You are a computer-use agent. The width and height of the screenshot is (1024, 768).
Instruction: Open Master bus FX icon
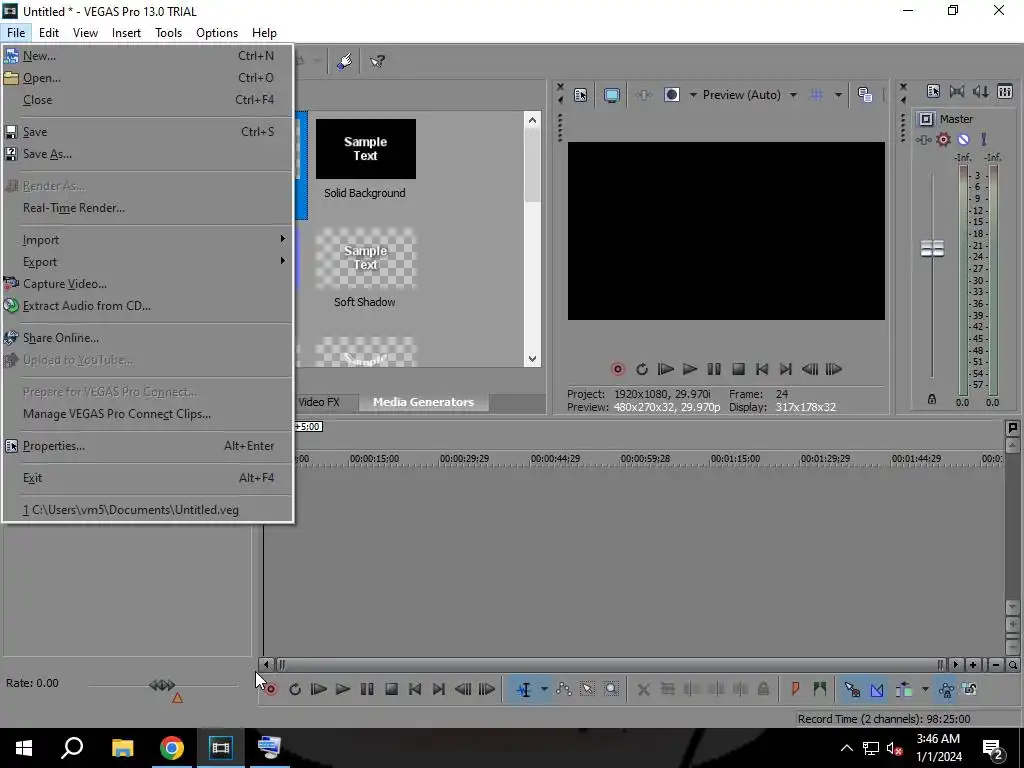point(923,139)
